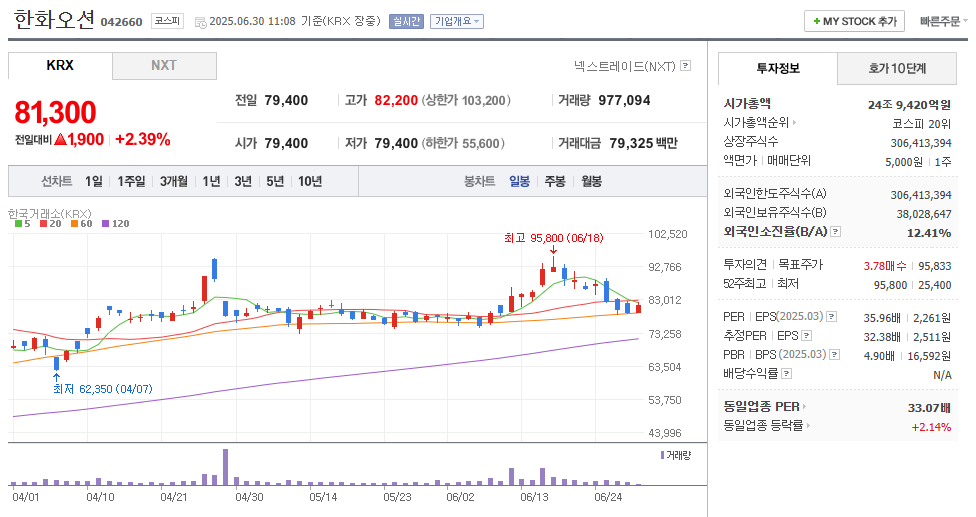Image resolution: width=976 pixels, height=517 pixels.
Task: Select the 3개월 line chart period
Action: 174,181
